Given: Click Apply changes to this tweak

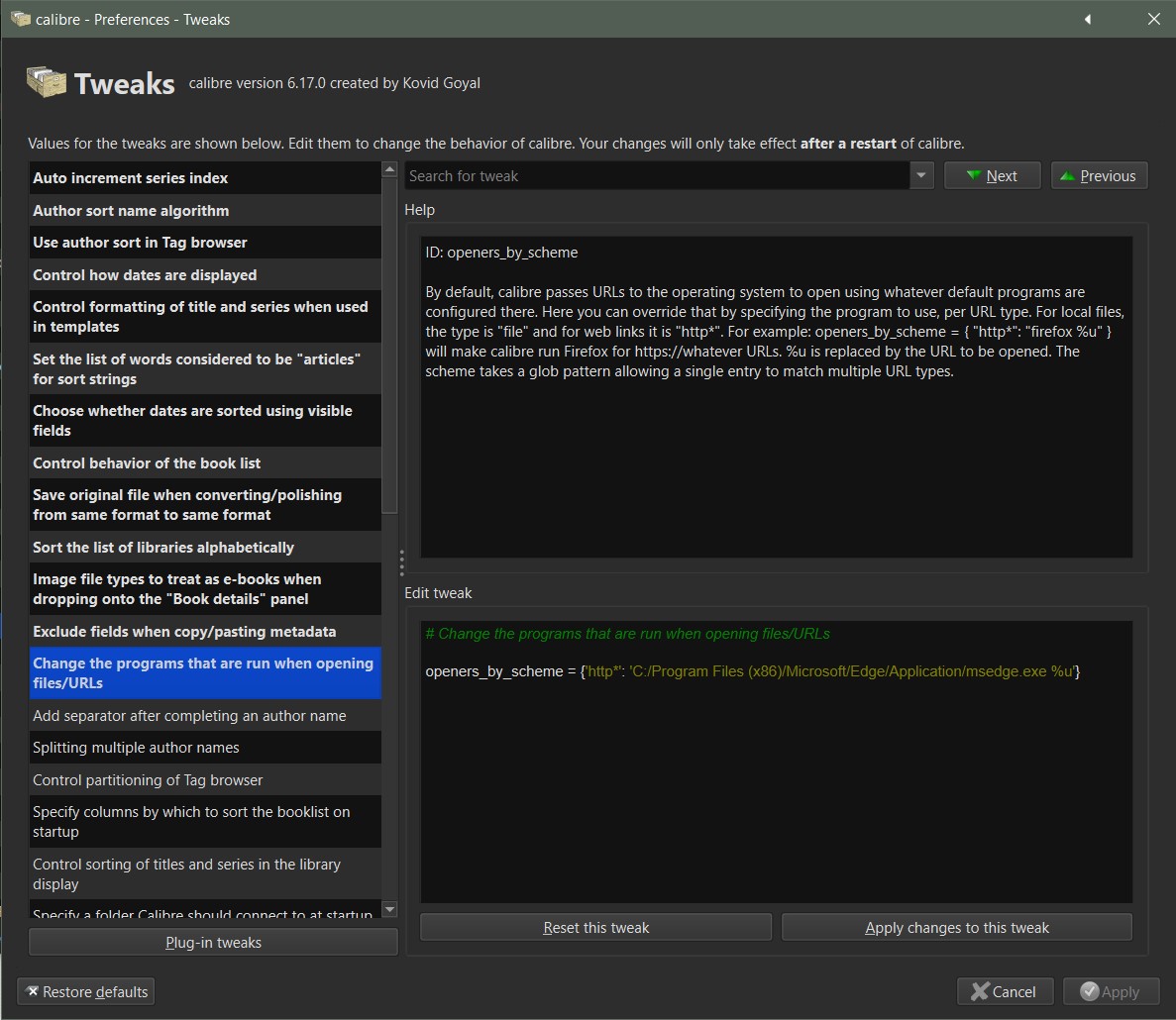Looking at the screenshot, I should point(956,928).
